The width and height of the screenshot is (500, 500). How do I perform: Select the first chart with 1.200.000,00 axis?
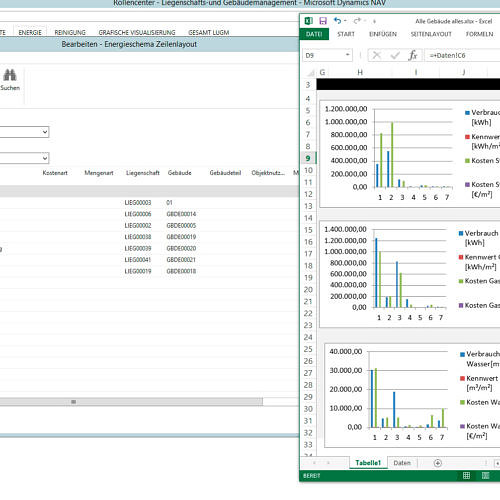click(x=410, y=154)
